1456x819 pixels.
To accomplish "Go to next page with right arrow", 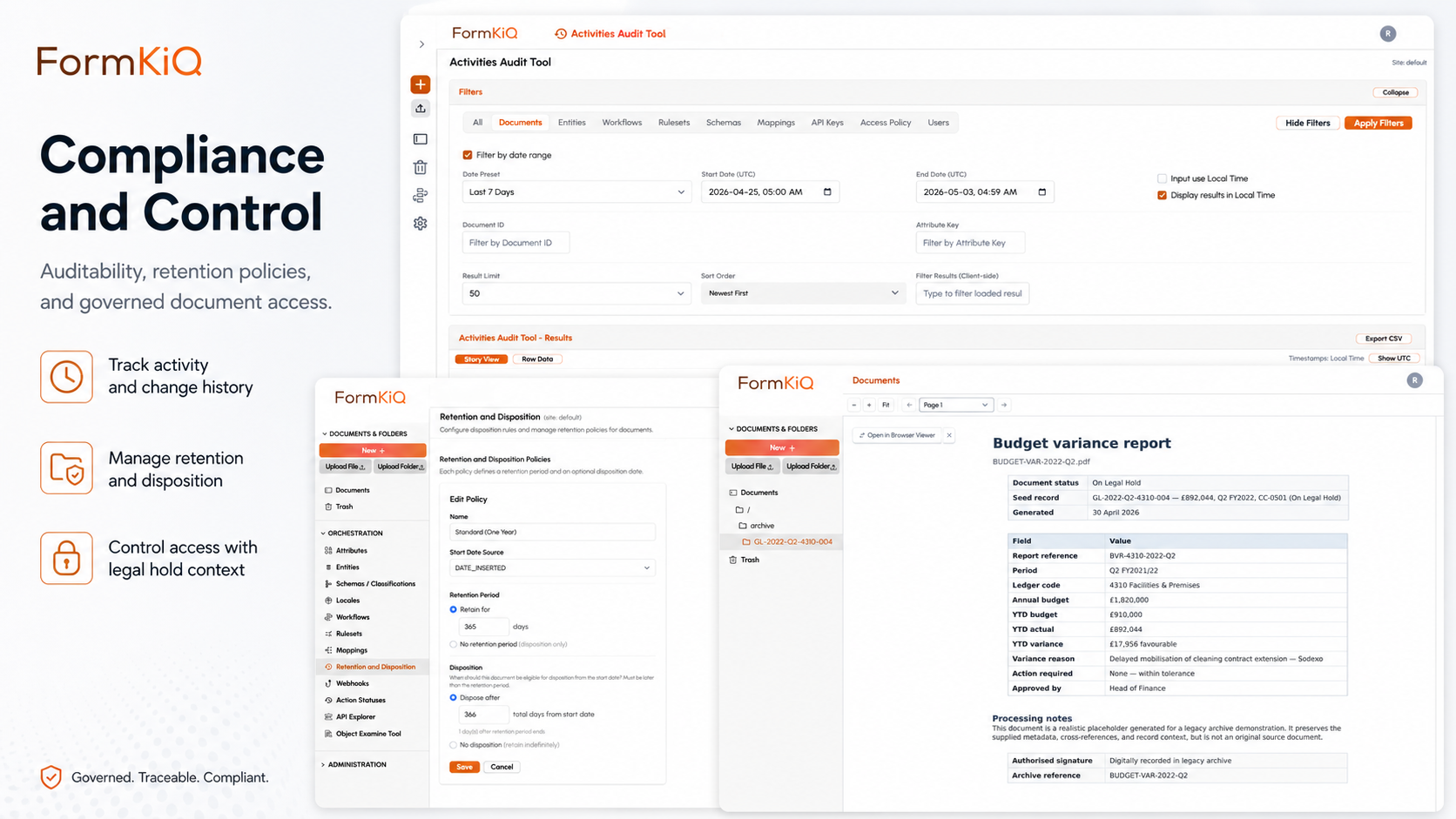I will pos(1004,405).
